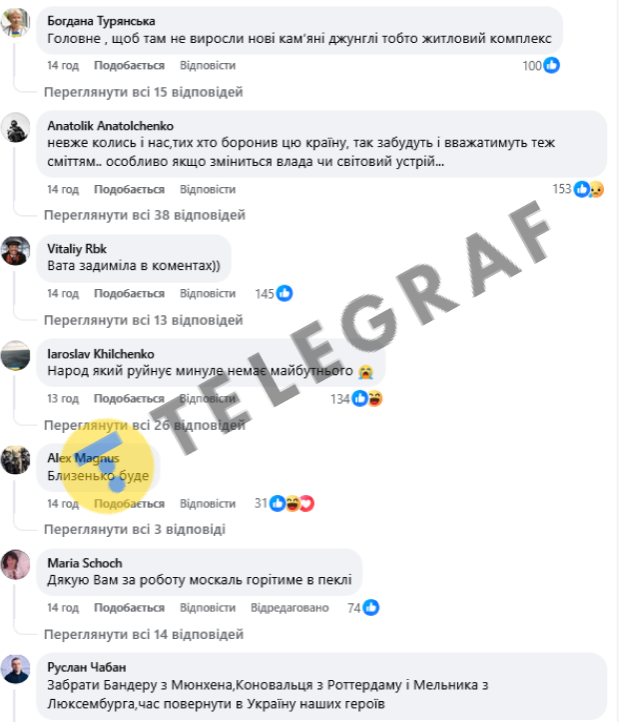The width and height of the screenshot is (619, 722).
Task: Expand all 38 replies under Anatolik Anatolchenko
Action: click(145, 215)
